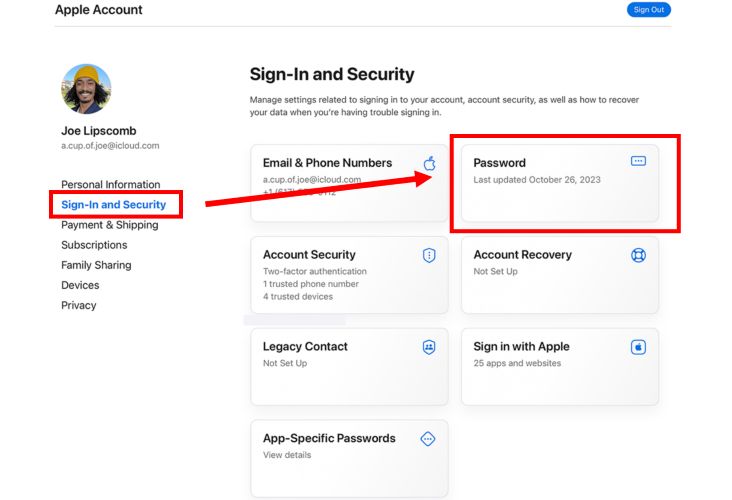Click the Apple logo icon on Email card
This screenshot has height=500, width=732.
[x=430, y=163]
